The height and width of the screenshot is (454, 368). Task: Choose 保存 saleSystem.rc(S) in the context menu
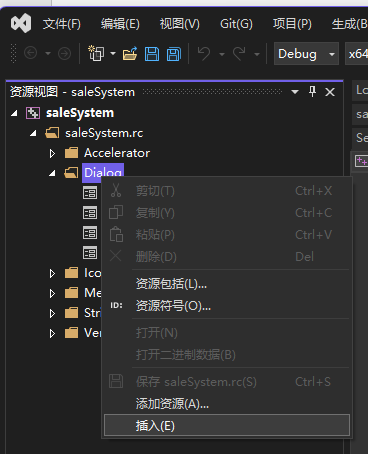(x=227, y=382)
